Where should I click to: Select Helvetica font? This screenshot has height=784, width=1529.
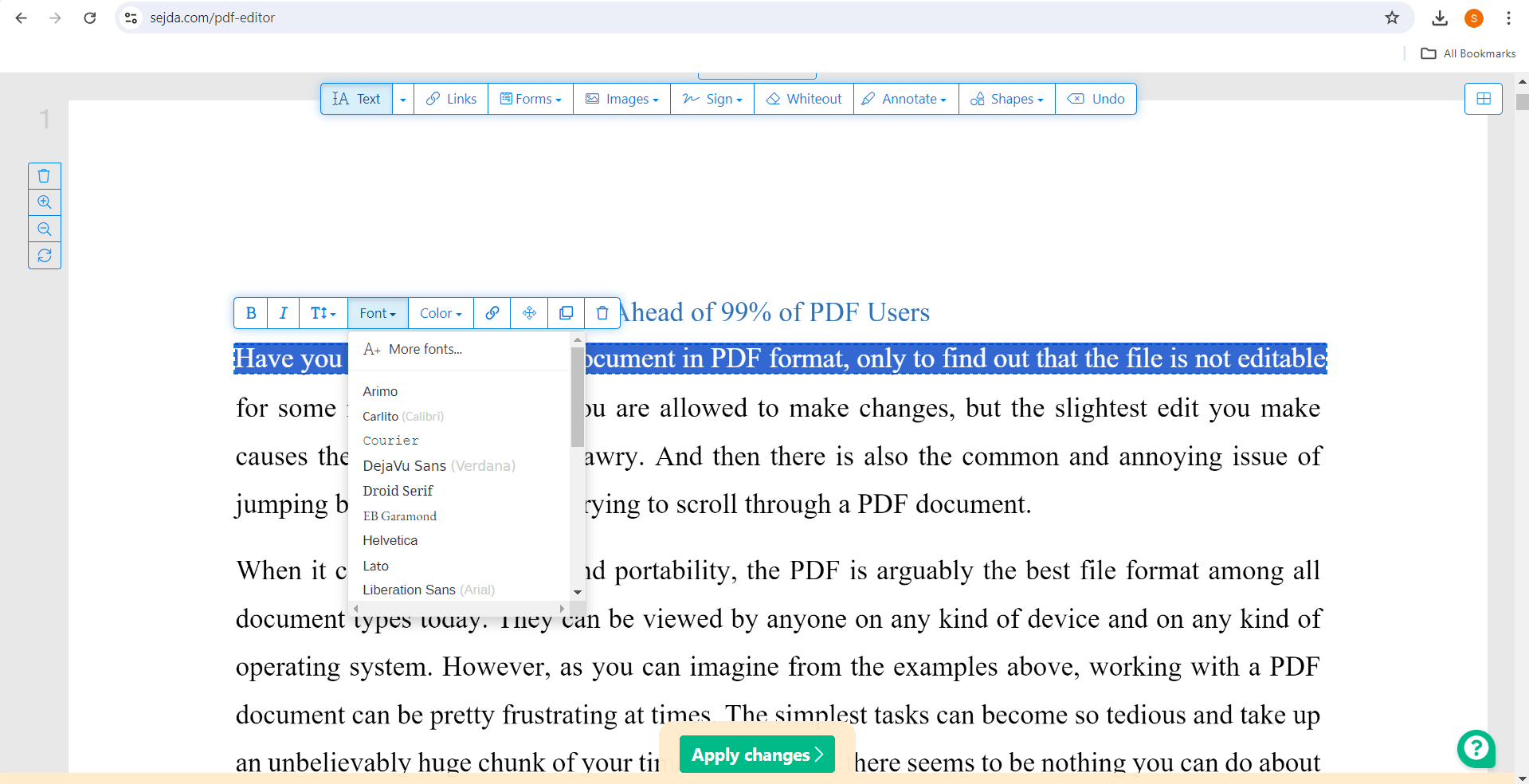(x=390, y=540)
